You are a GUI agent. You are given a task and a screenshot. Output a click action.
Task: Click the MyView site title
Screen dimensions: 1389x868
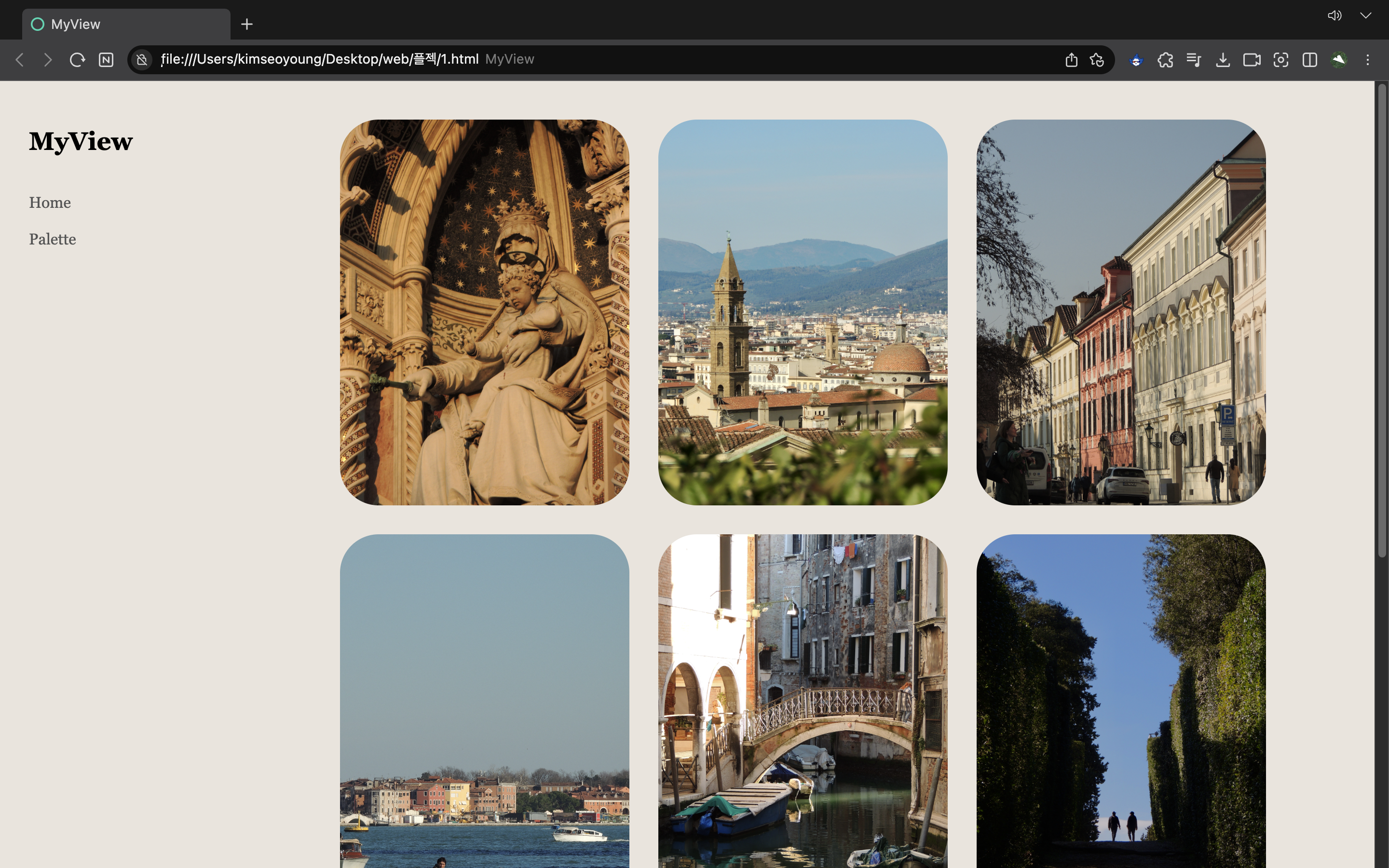click(81, 141)
